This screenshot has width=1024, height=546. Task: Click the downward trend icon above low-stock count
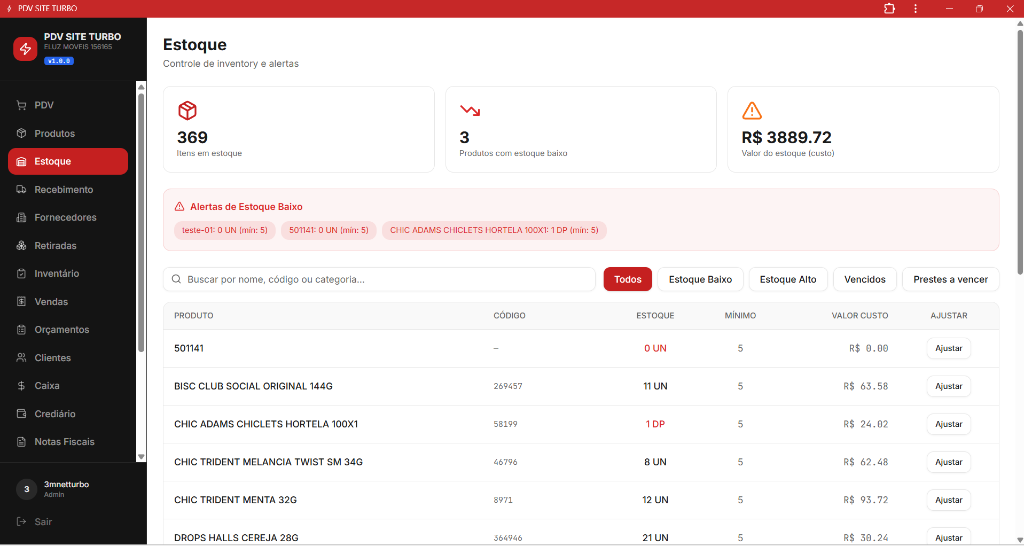(470, 110)
